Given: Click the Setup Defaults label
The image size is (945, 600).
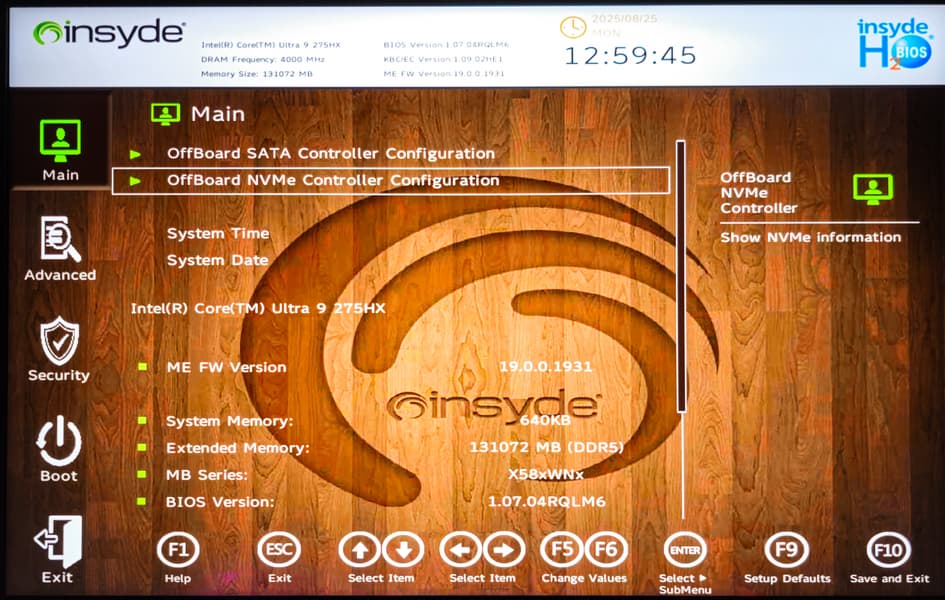Looking at the screenshot, I should pyautogui.click(x=787, y=578).
